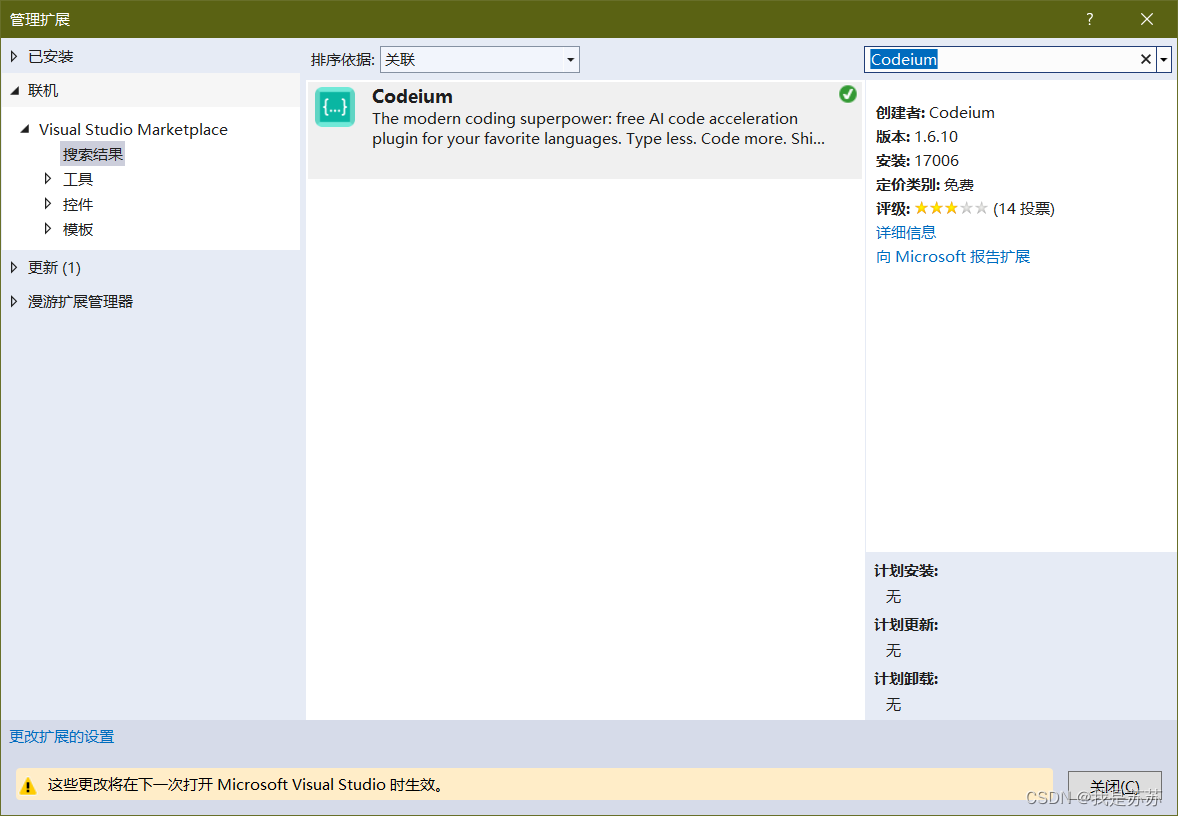Click the 安装: 17006 text
The width and height of the screenshot is (1178, 816).
(x=917, y=161)
